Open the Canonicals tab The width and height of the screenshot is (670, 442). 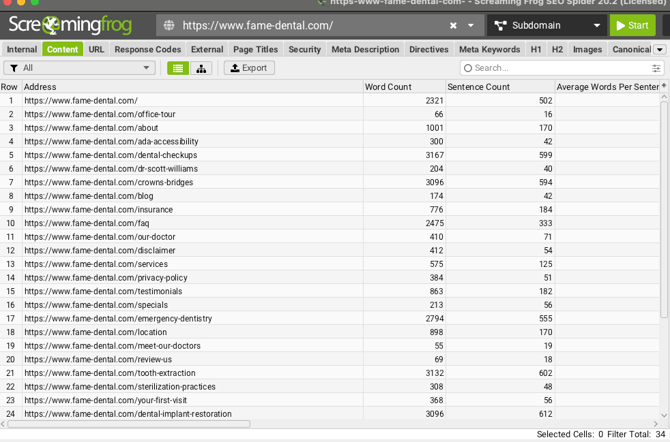click(631, 49)
